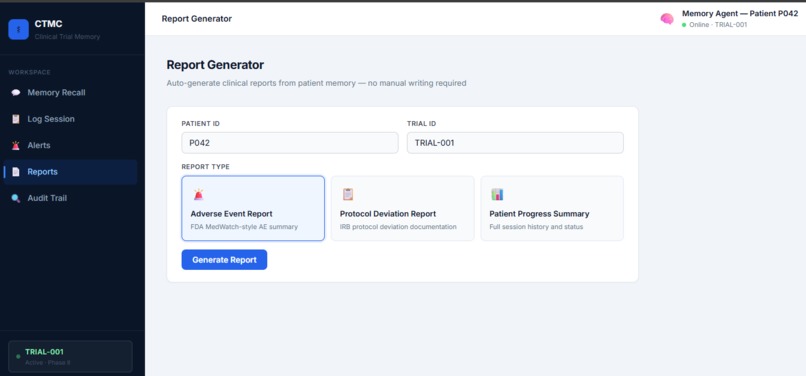Select Reports in the sidebar
Screen dimensions: 806x376
coord(70,172)
